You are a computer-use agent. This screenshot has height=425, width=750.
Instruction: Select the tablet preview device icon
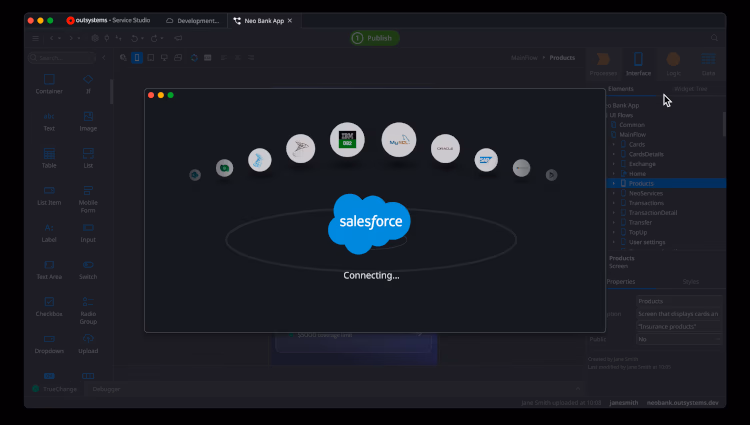click(151, 58)
